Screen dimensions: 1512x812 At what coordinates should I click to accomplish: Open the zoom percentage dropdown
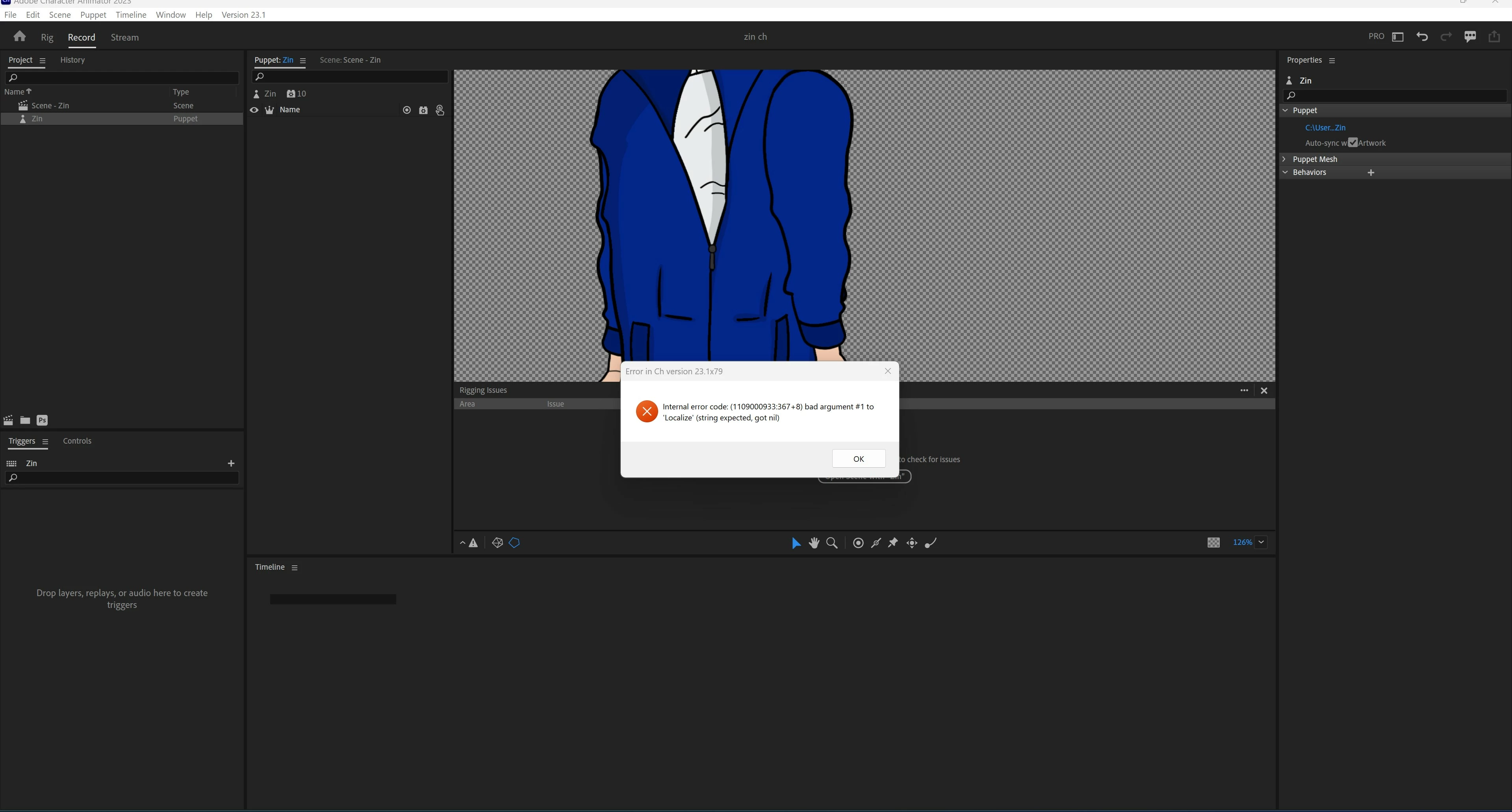pyautogui.click(x=1261, y=543)
